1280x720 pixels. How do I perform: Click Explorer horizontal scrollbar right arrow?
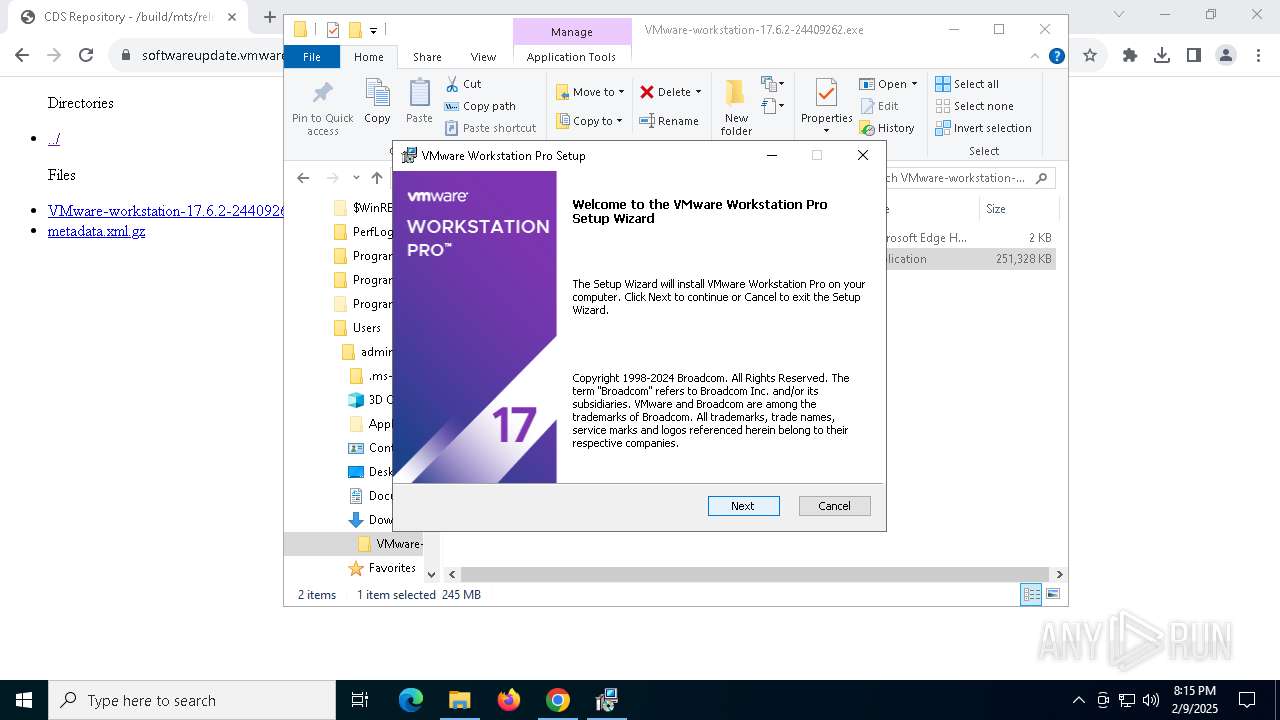pos(1059,574)
